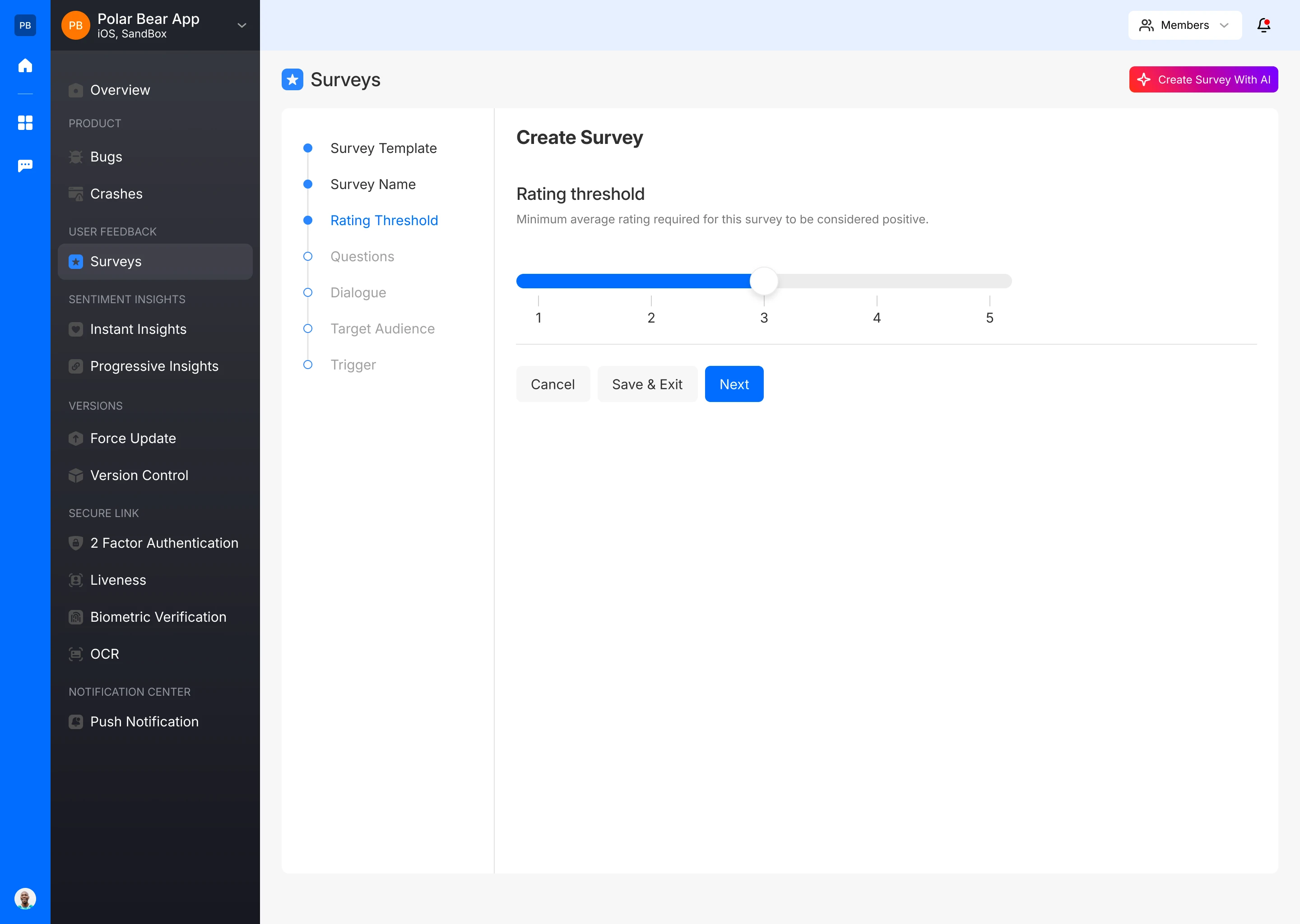Open Crashes menu item

pos(116,194)
